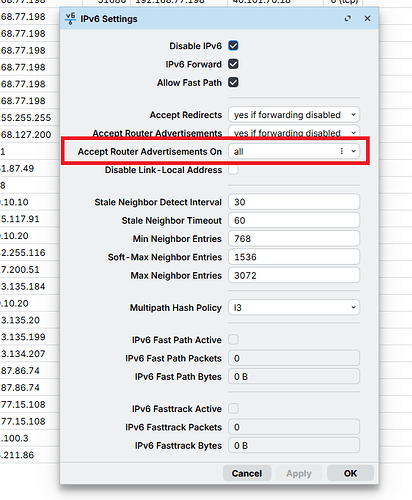This screenshot has width=412, height=500.
Task: Select the 3.135.199 cell in background table
Action: 23,337
